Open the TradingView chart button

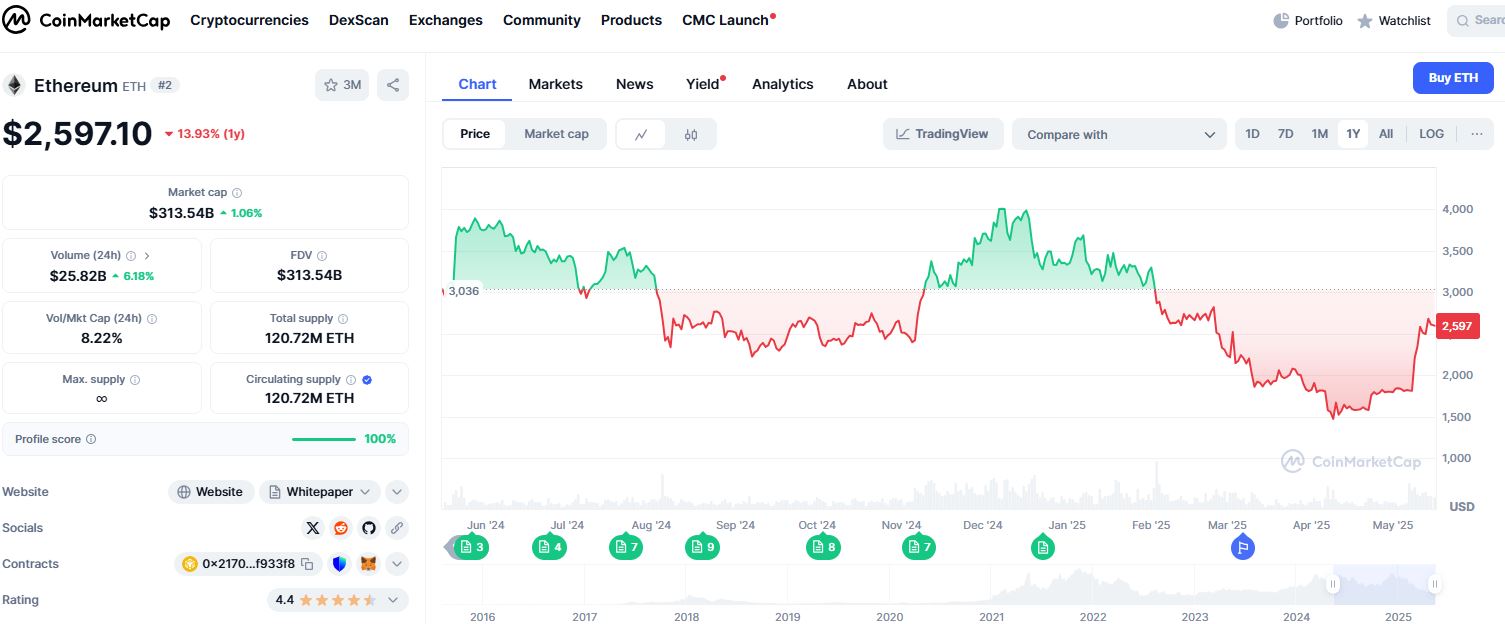943,134
